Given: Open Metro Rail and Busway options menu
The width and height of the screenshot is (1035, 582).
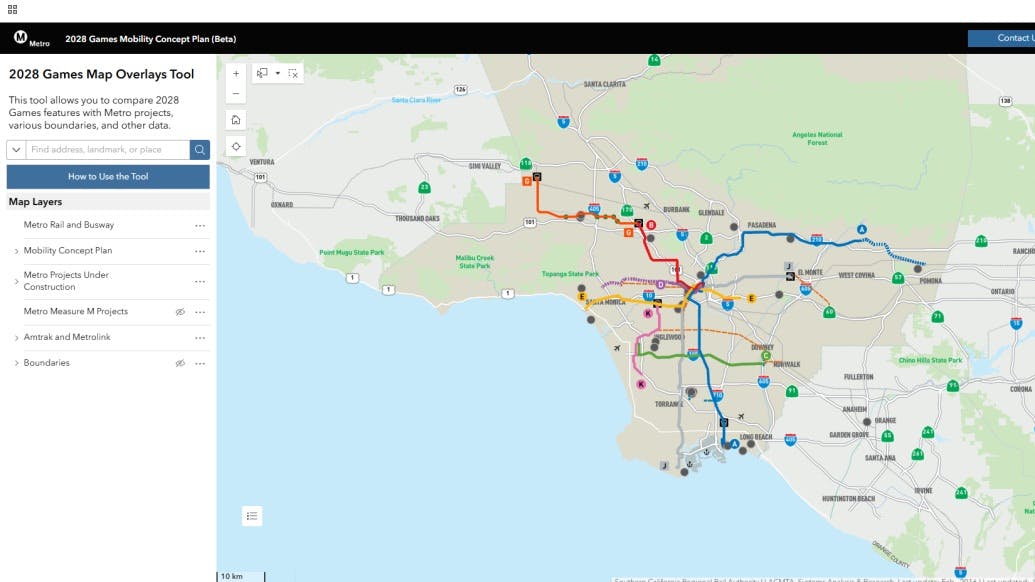Looking at the screenshot, I should 199,224.
